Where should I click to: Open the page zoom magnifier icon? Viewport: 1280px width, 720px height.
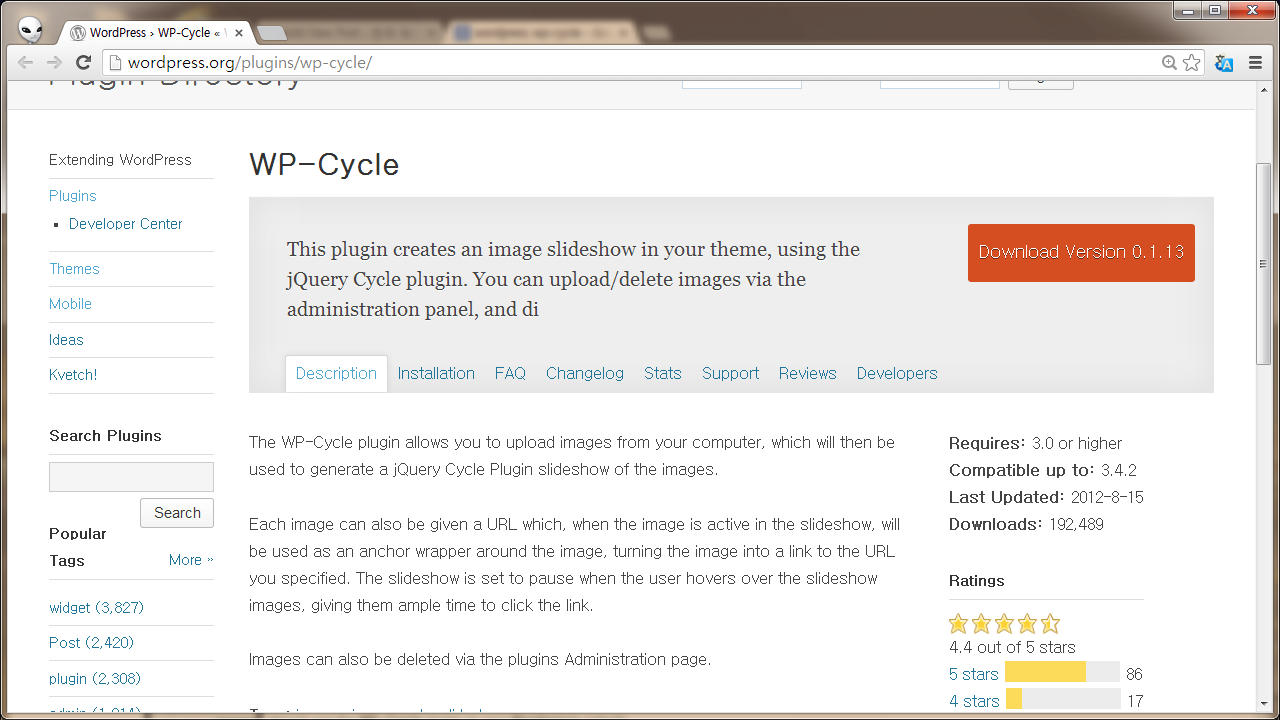pyautogui.click(x=1169, y=63)
